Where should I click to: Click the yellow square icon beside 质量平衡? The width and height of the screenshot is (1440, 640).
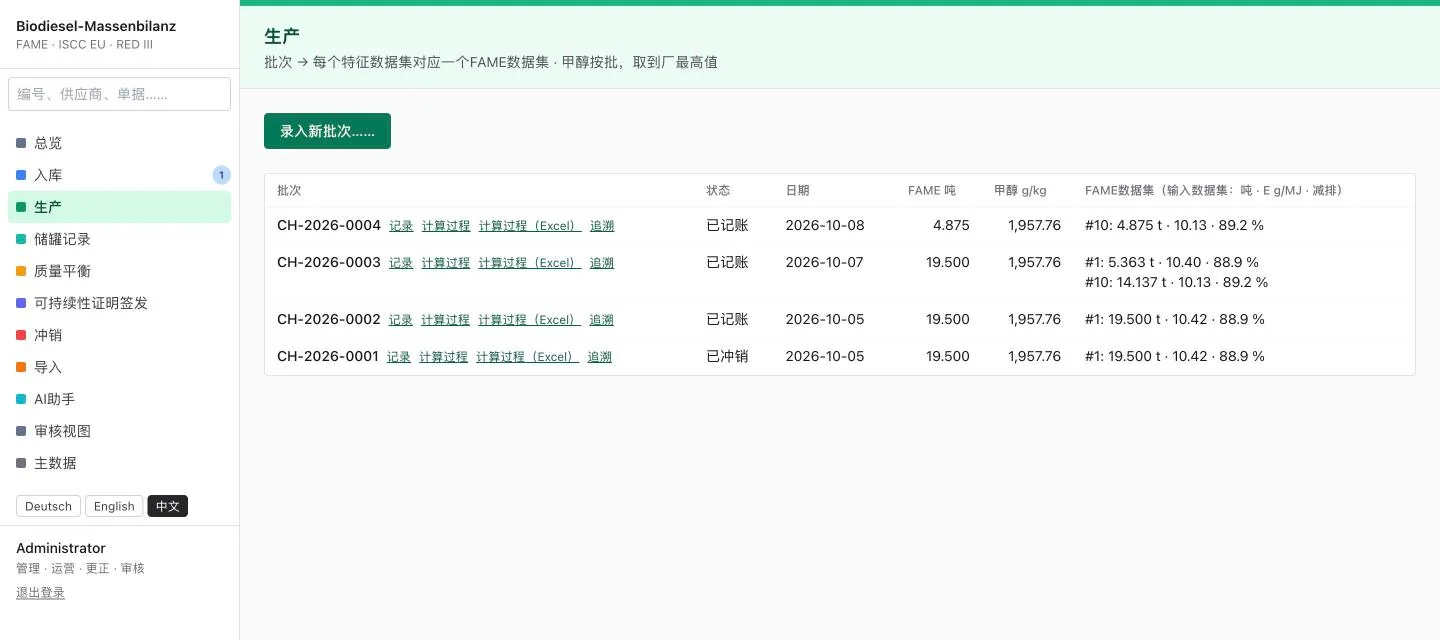[x=21, y=271]
